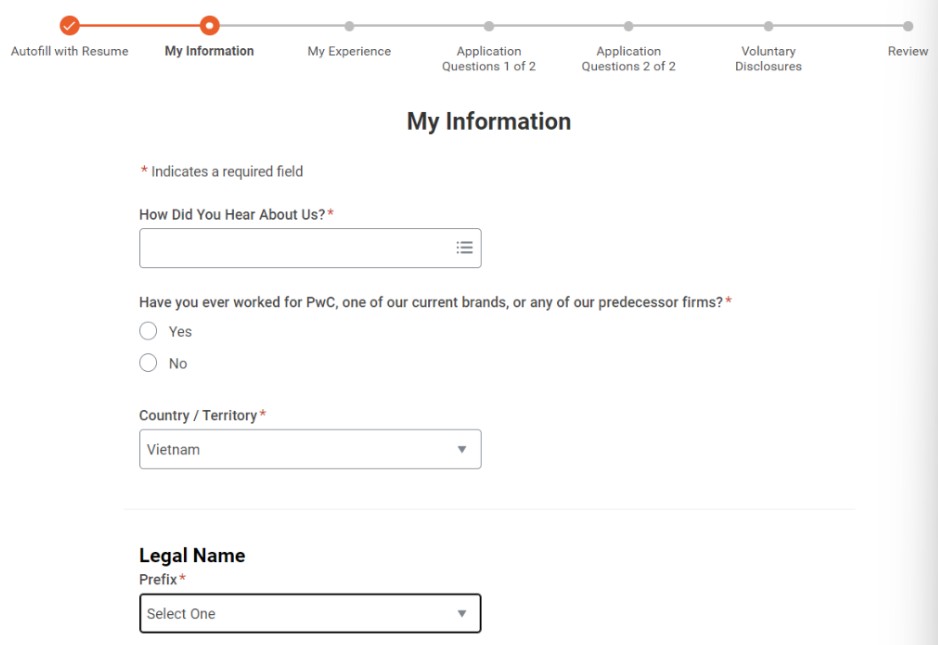Navigate to the Voluntary Disclosures label
938x645 pixels.
pyautogui.click(x=768, y=59)
